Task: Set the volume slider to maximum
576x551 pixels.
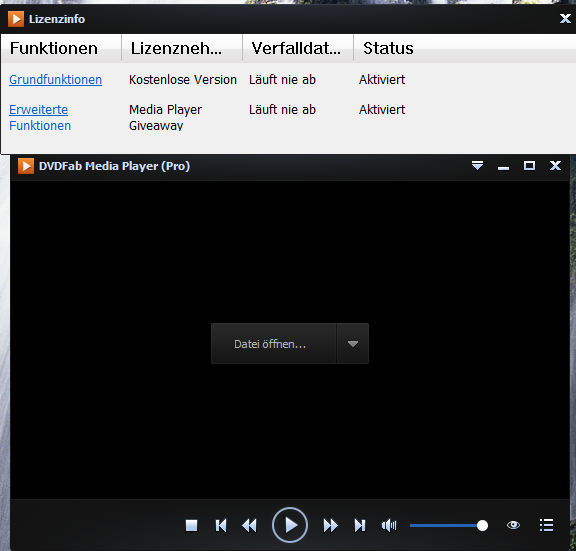Action: (482, 526)
